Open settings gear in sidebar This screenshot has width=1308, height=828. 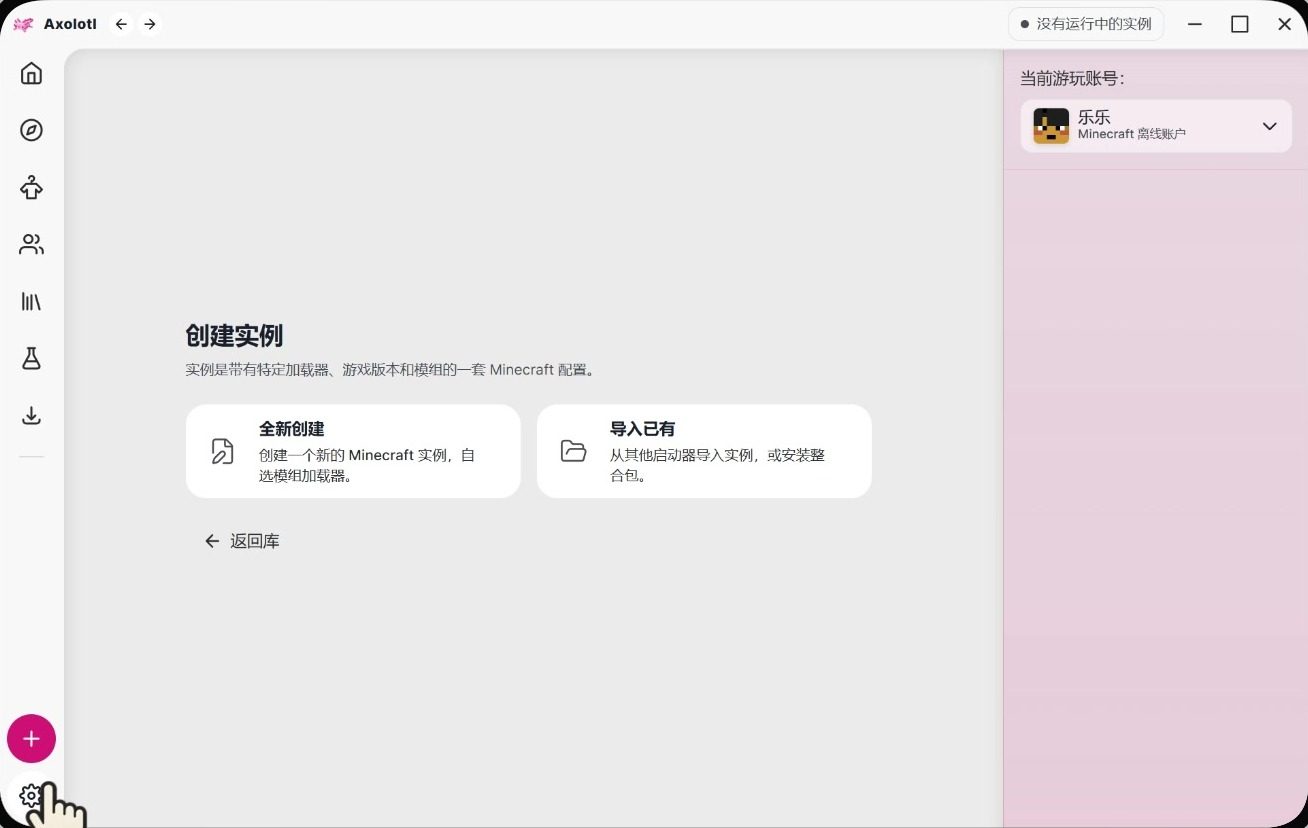(31, 796)
